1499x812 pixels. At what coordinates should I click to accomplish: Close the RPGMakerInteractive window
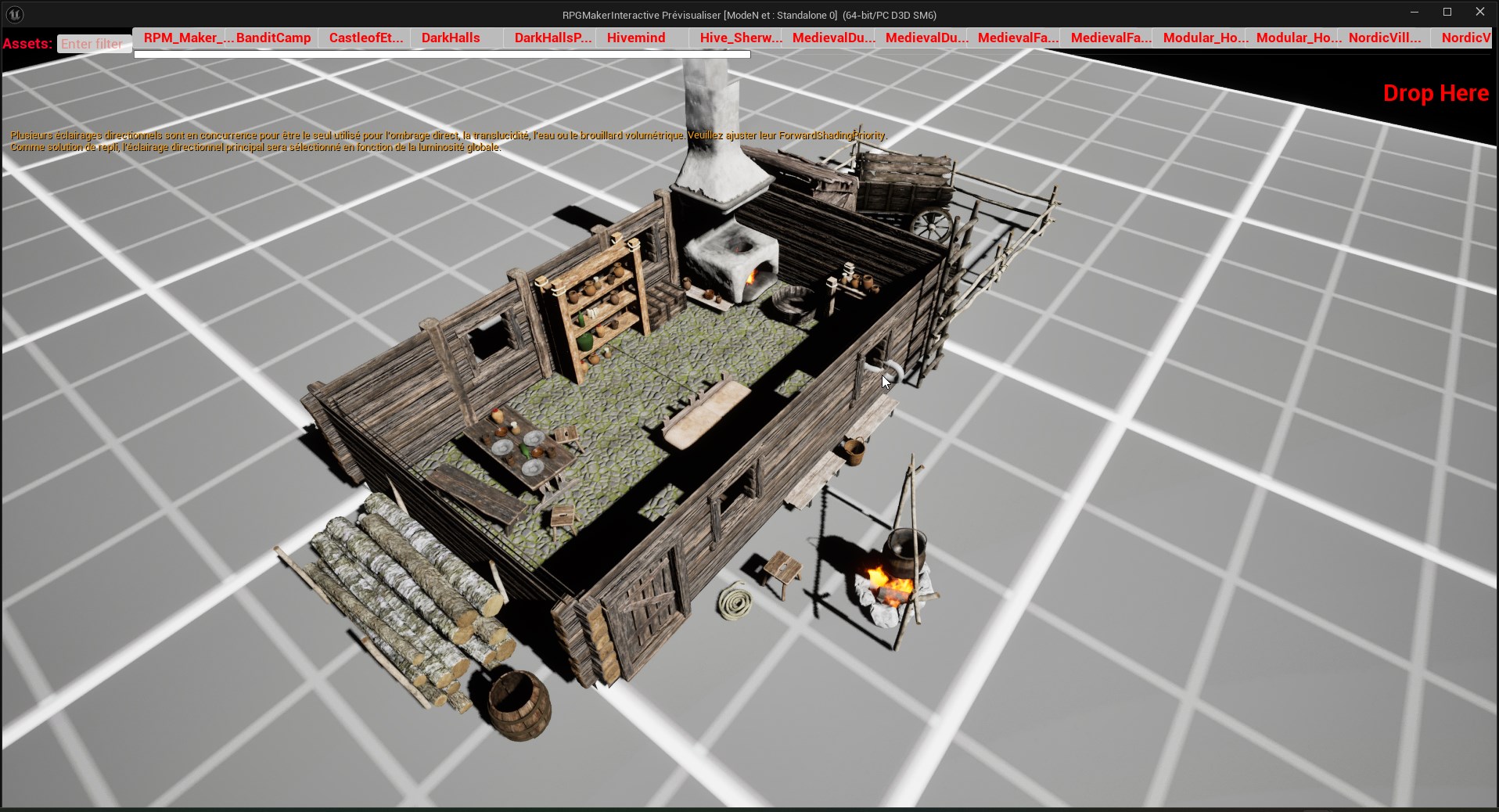[x=1480, y=13]
